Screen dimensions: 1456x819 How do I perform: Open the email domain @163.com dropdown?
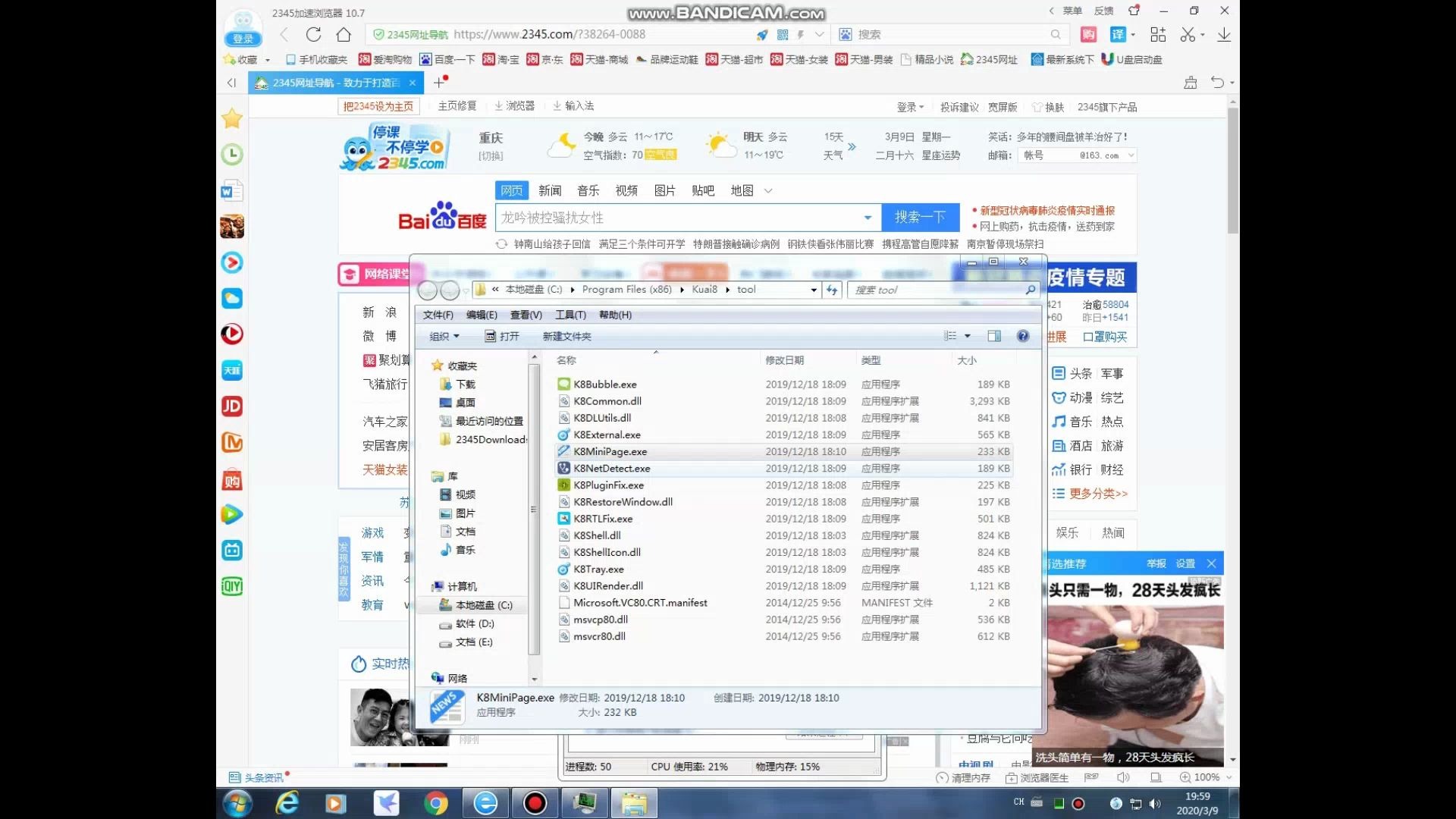point(1131,155)
